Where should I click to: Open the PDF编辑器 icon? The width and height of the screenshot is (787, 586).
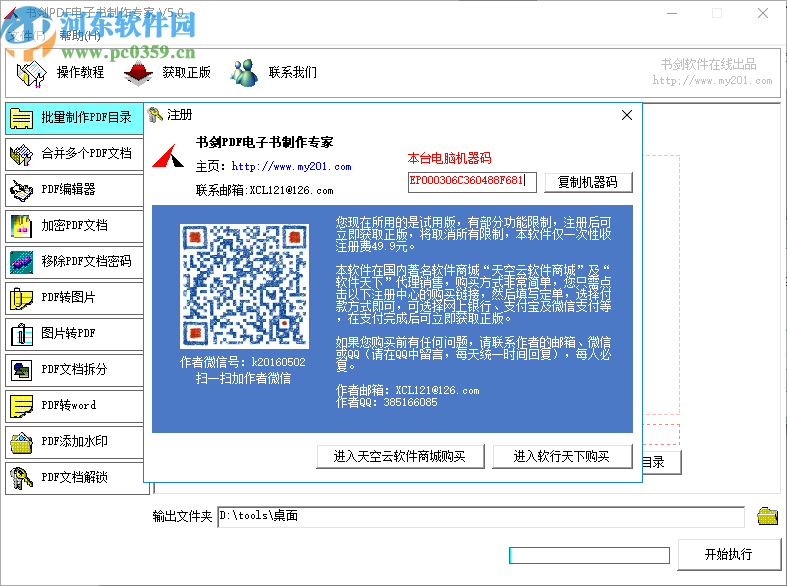22,190
